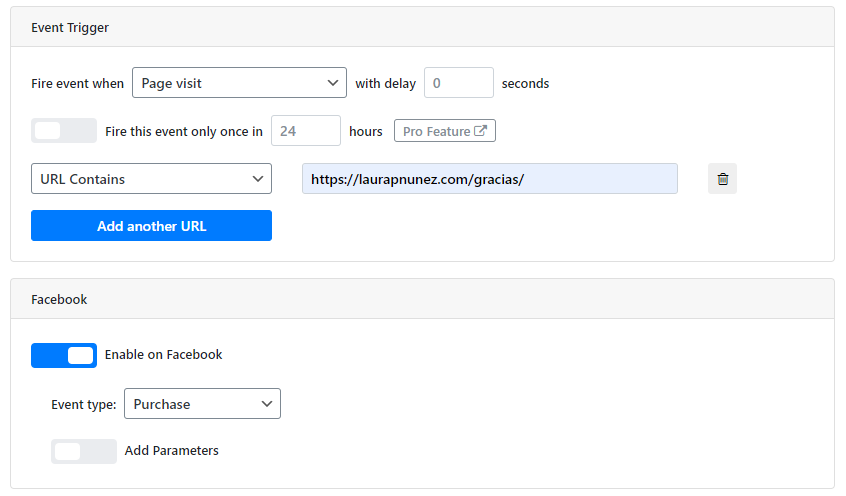The height and width of the screenshot is (496, 846).
Task: Expand the Event type 'Purchase' dropdown
Action: (x=202, y=404)
